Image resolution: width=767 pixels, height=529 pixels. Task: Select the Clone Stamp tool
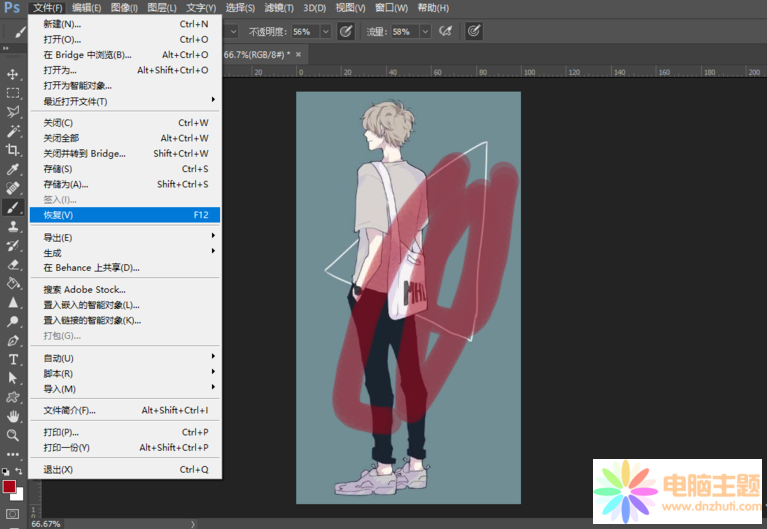point(13,227)
